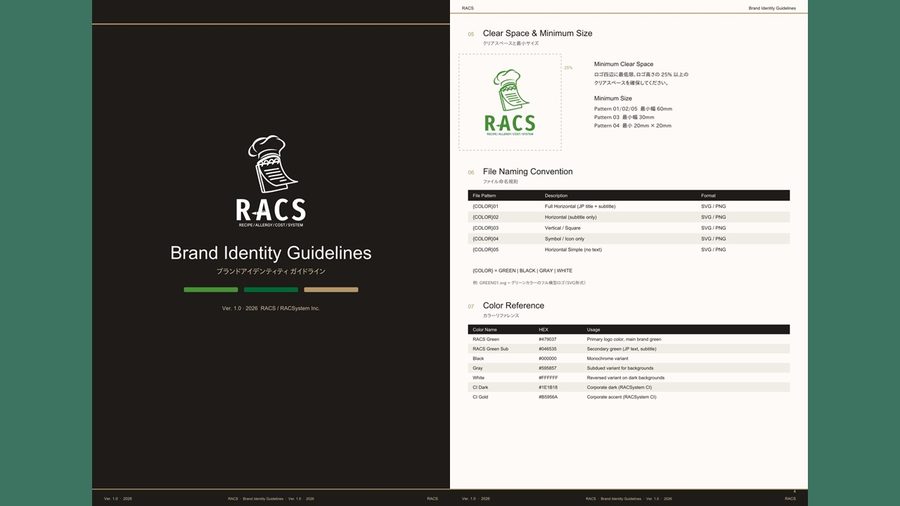Click the File Naming Convention heading
Viewport: 900px width, 506px height.
pos(527,172)
